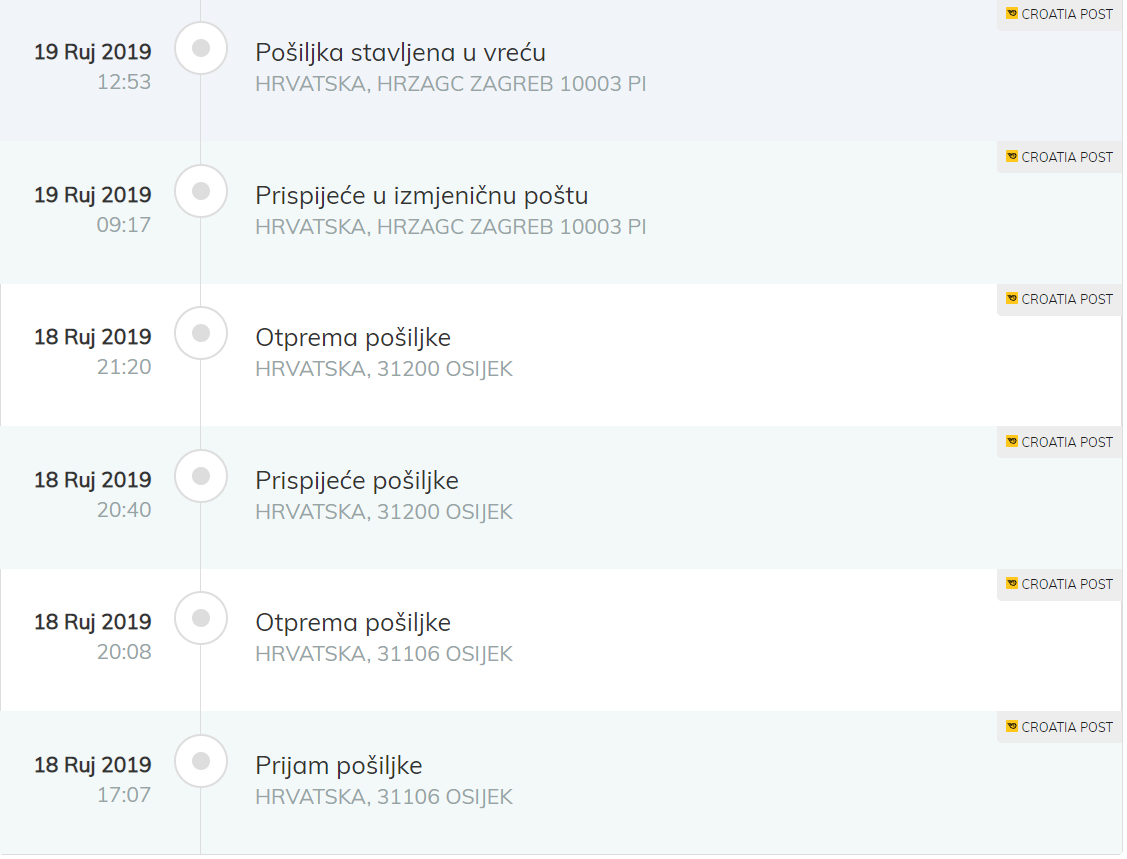Image resolution: width=1127 pixels, height=859 pixels.
Task: Click the Croatia Post badge for 18 Ruj 17:07
Action: [1059, 727]
